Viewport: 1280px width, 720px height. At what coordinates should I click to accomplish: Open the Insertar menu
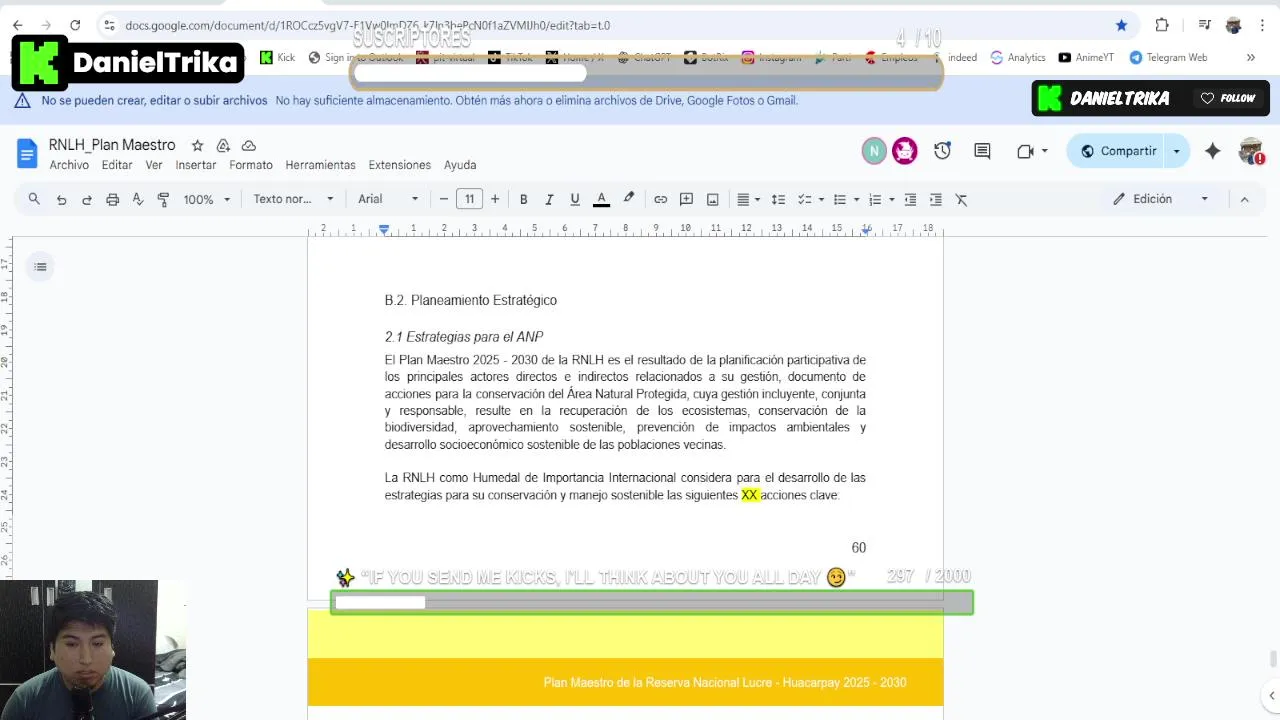pyautogui.click(x=196, y=165)
